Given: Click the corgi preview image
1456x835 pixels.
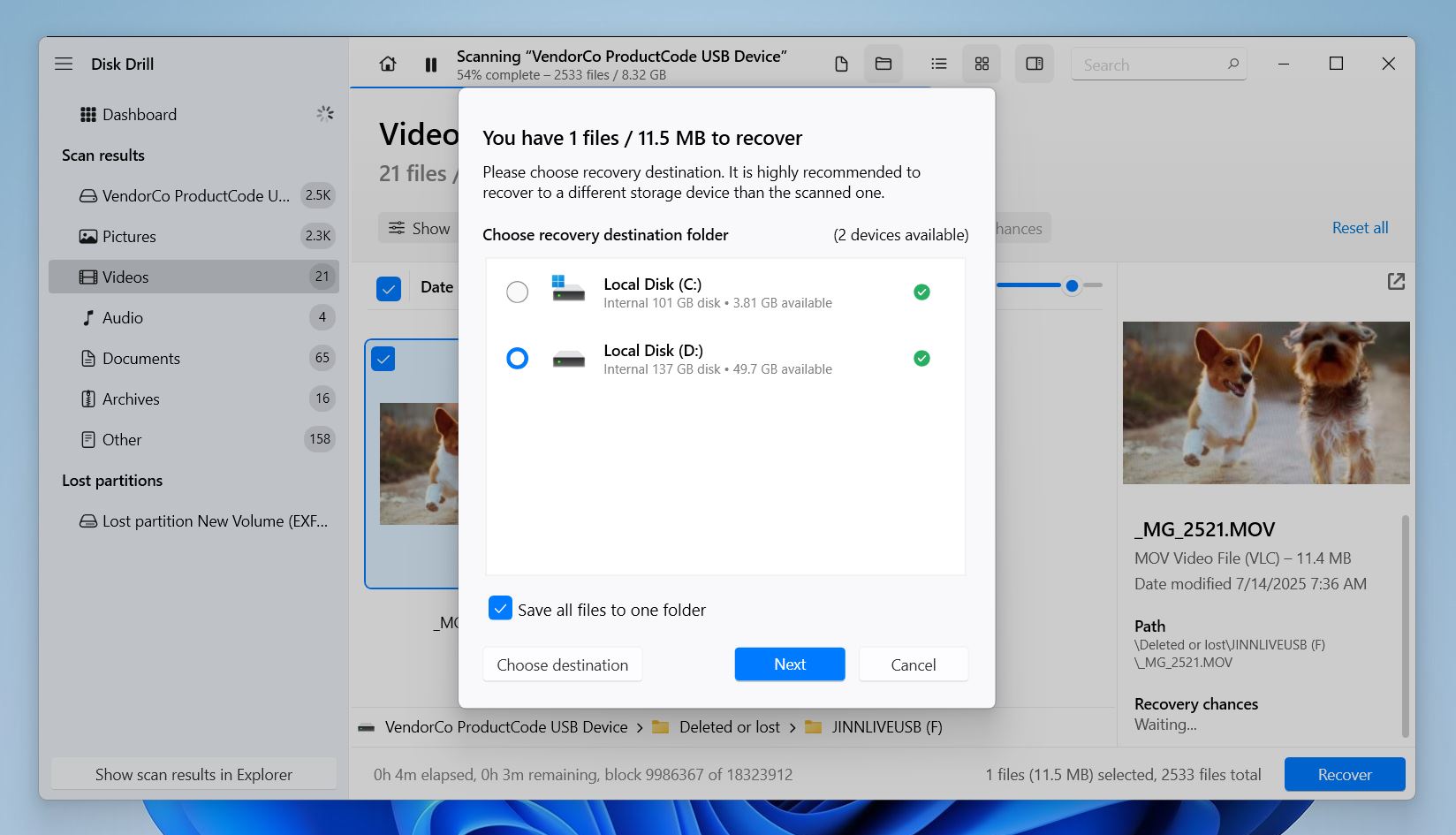Looking at the screenshot, I should 1266,403.
